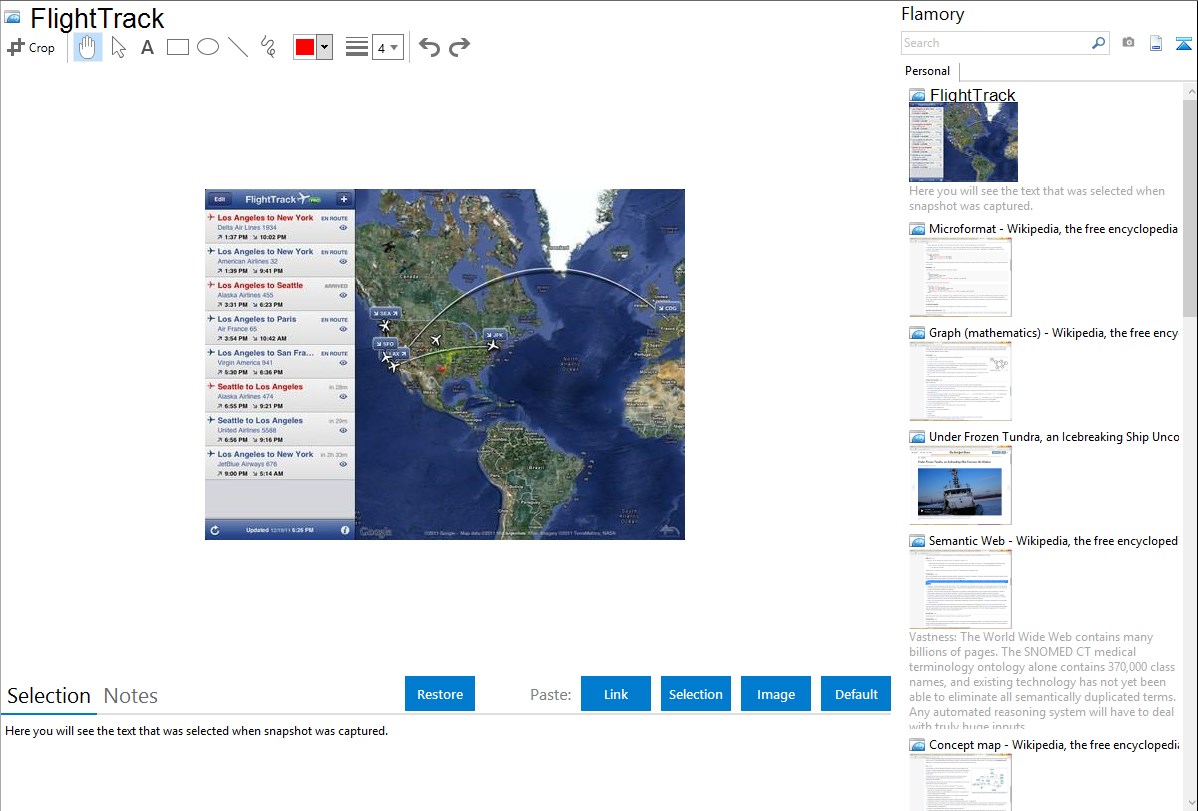Select 'Microformat - Wikipedia, the free encyclopedia' title

coord(1053,229)
